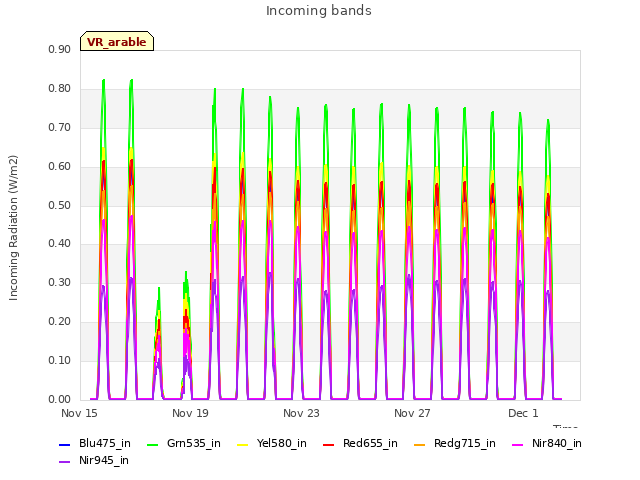Screen dimensions: 640x480
Task: Click the Red655_in legend label
Action: point(370,443)
